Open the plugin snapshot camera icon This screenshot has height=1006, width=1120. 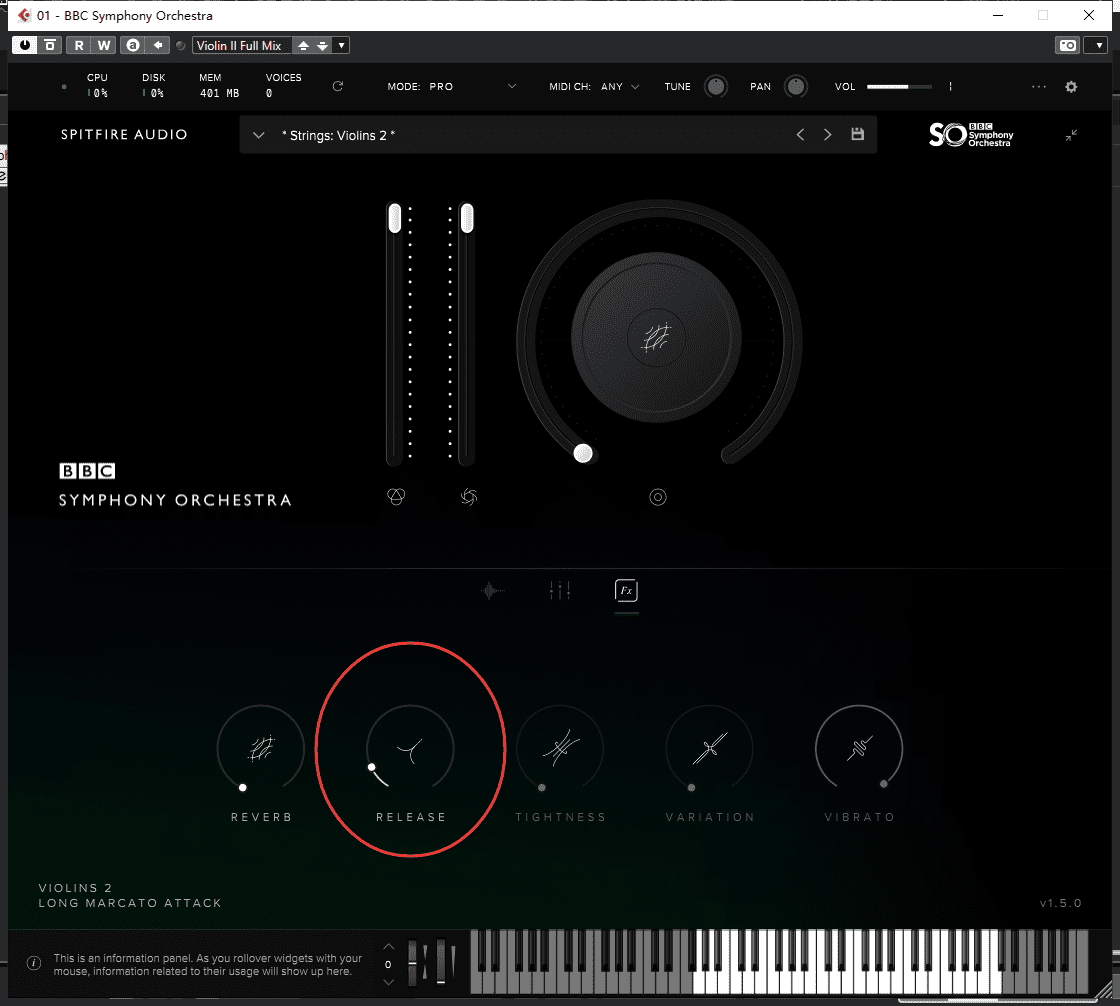point(1068,45)
